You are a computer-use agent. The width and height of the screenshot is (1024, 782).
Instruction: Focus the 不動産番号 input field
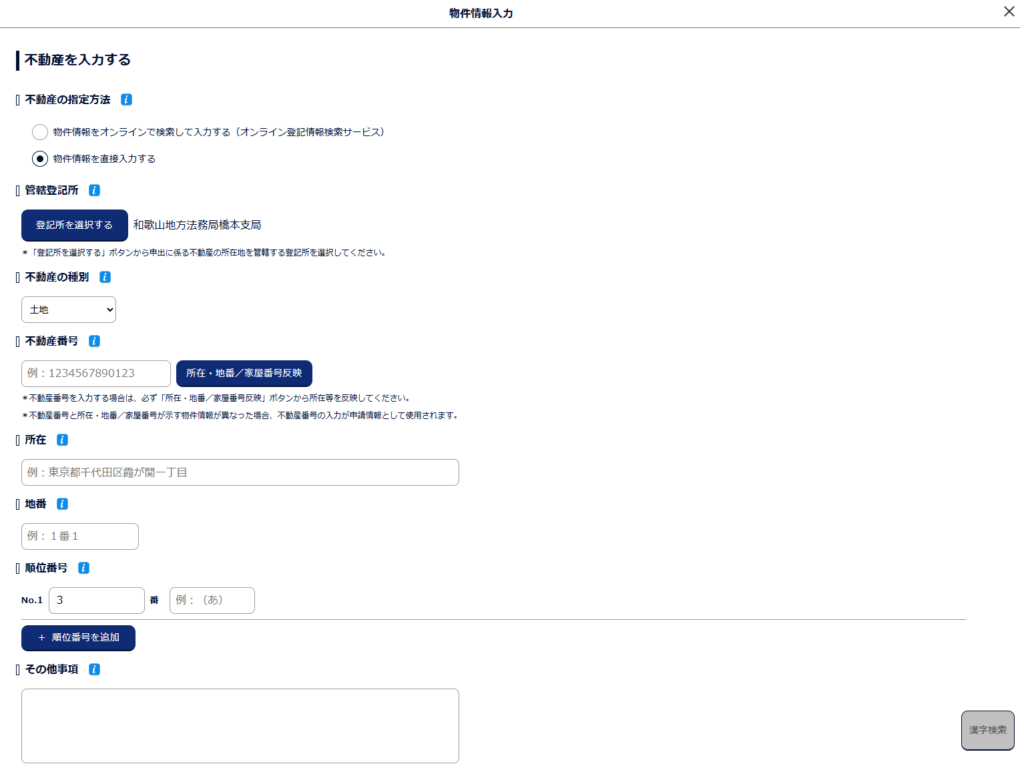tap(96, 373)
